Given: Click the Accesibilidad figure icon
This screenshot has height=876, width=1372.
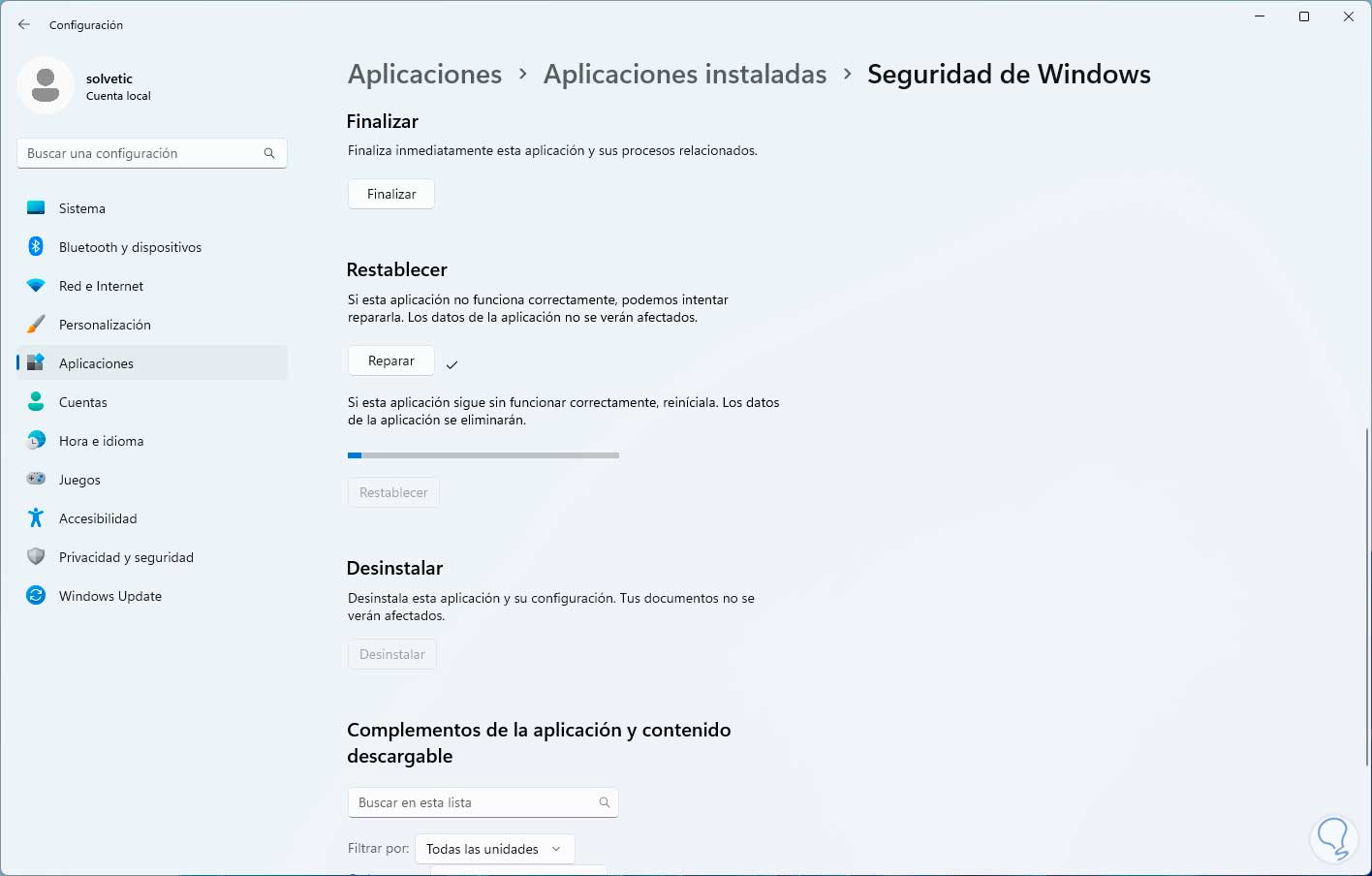Looking at the screenshot, I should point(36,518).
